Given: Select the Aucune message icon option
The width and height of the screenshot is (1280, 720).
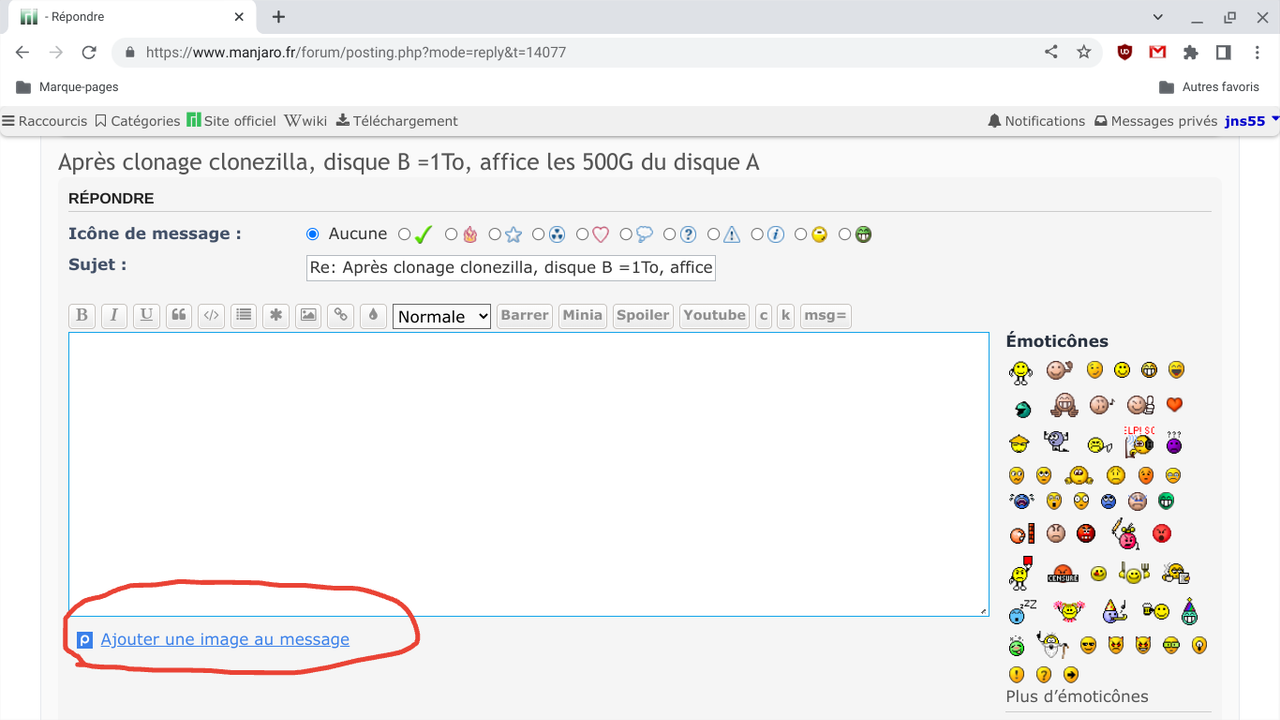Looking at the screenshot, I should point(311,233).
